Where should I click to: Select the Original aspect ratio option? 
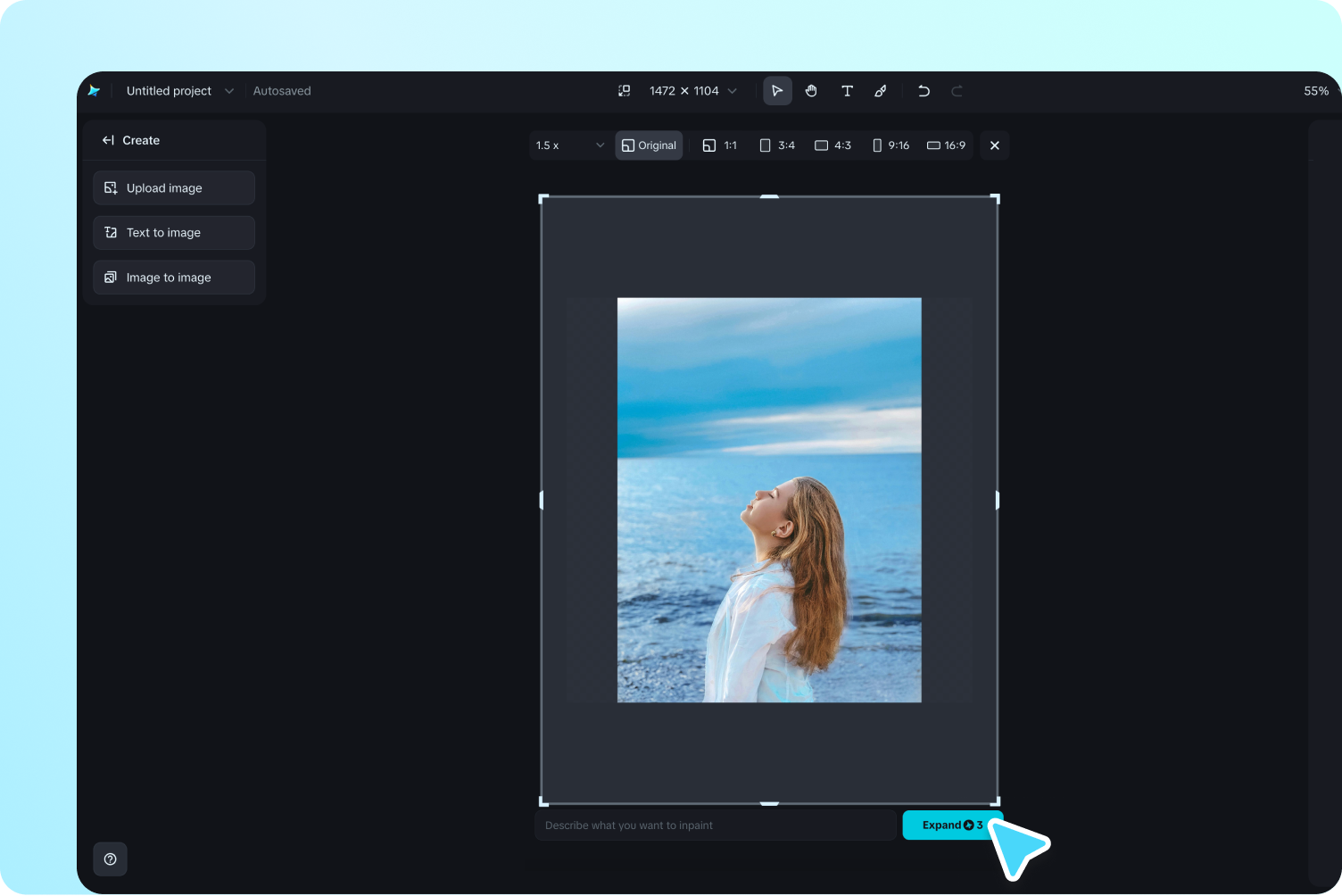tap(649, 145)
